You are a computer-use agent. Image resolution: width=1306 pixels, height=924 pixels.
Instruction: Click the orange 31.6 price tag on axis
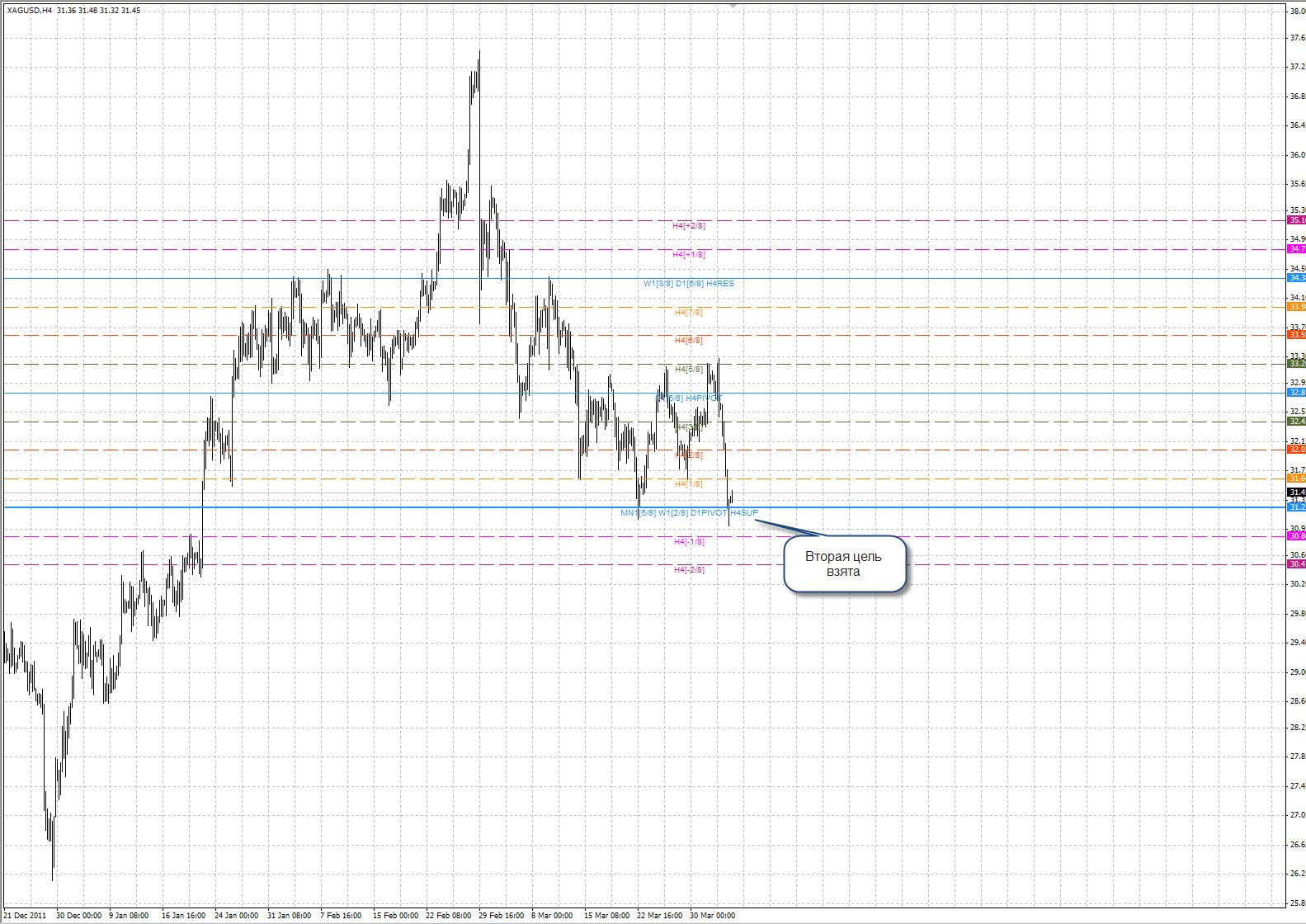click(1296, 478)
